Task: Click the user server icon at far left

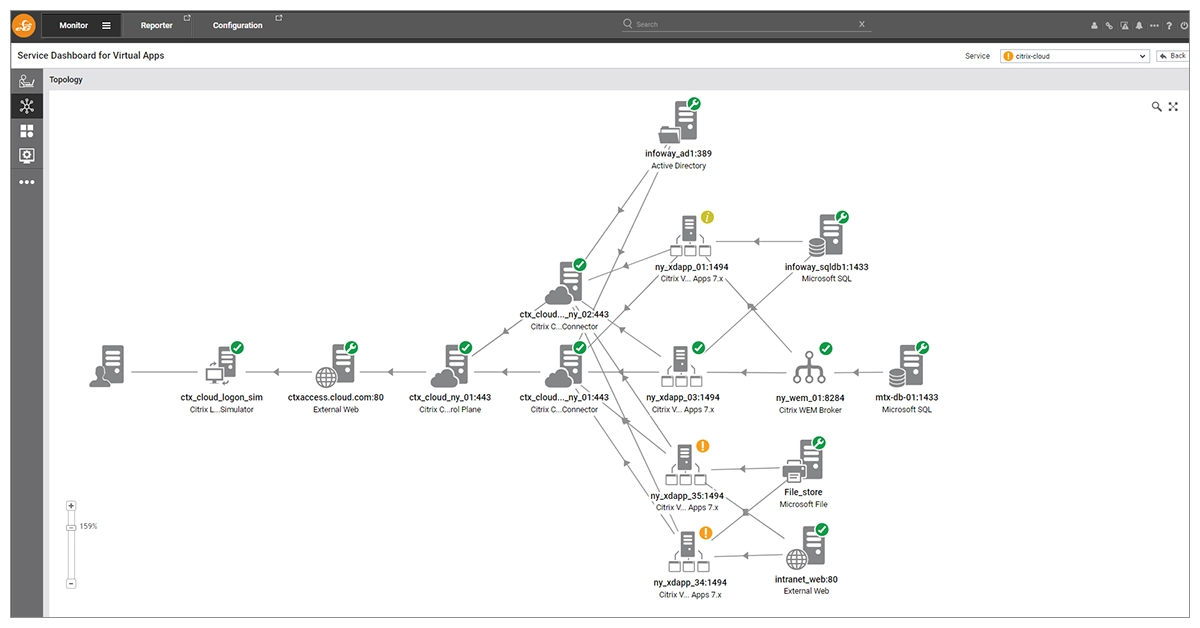Action: click(x=106, y=366)
